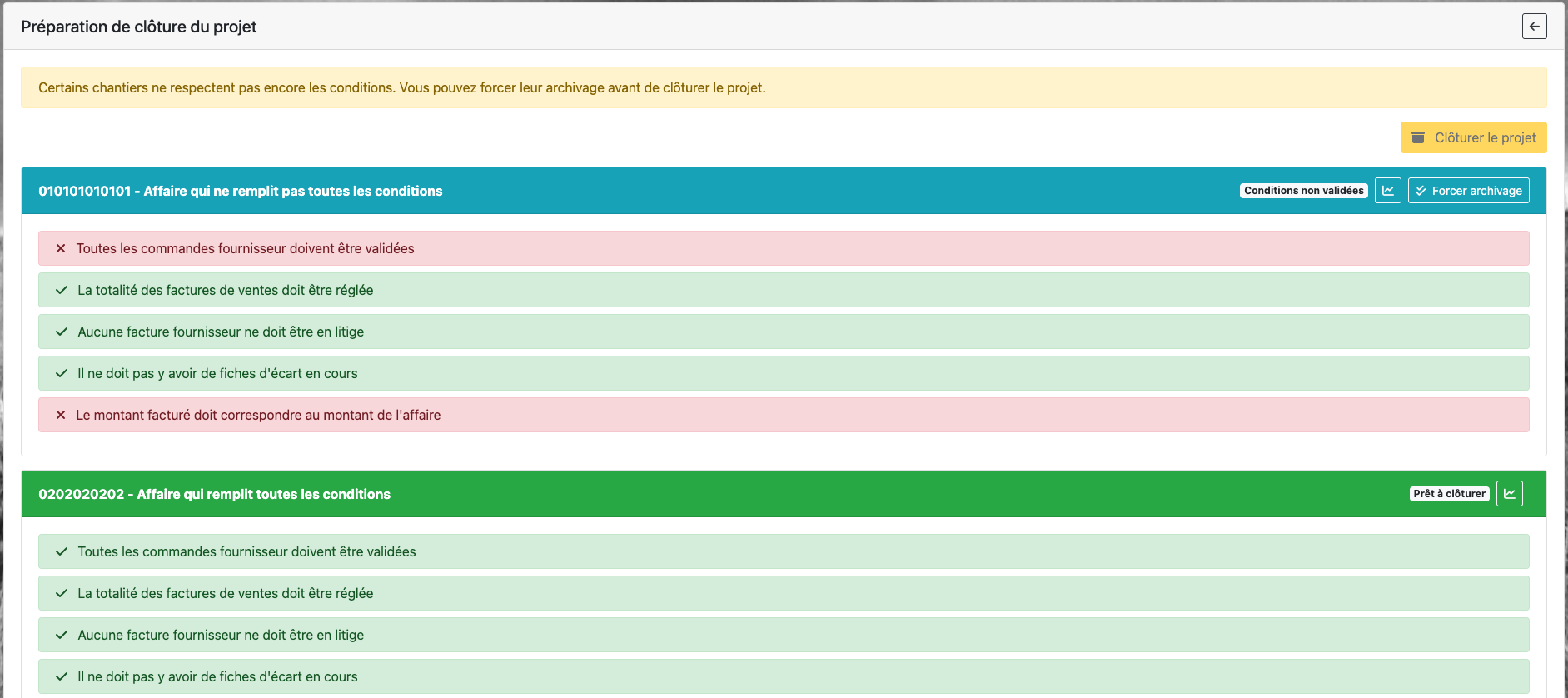Click the 'Prêt à clôturer' badge
Image resolution: width=1568 pixels, height=698 pixels.
[1449, 494]
